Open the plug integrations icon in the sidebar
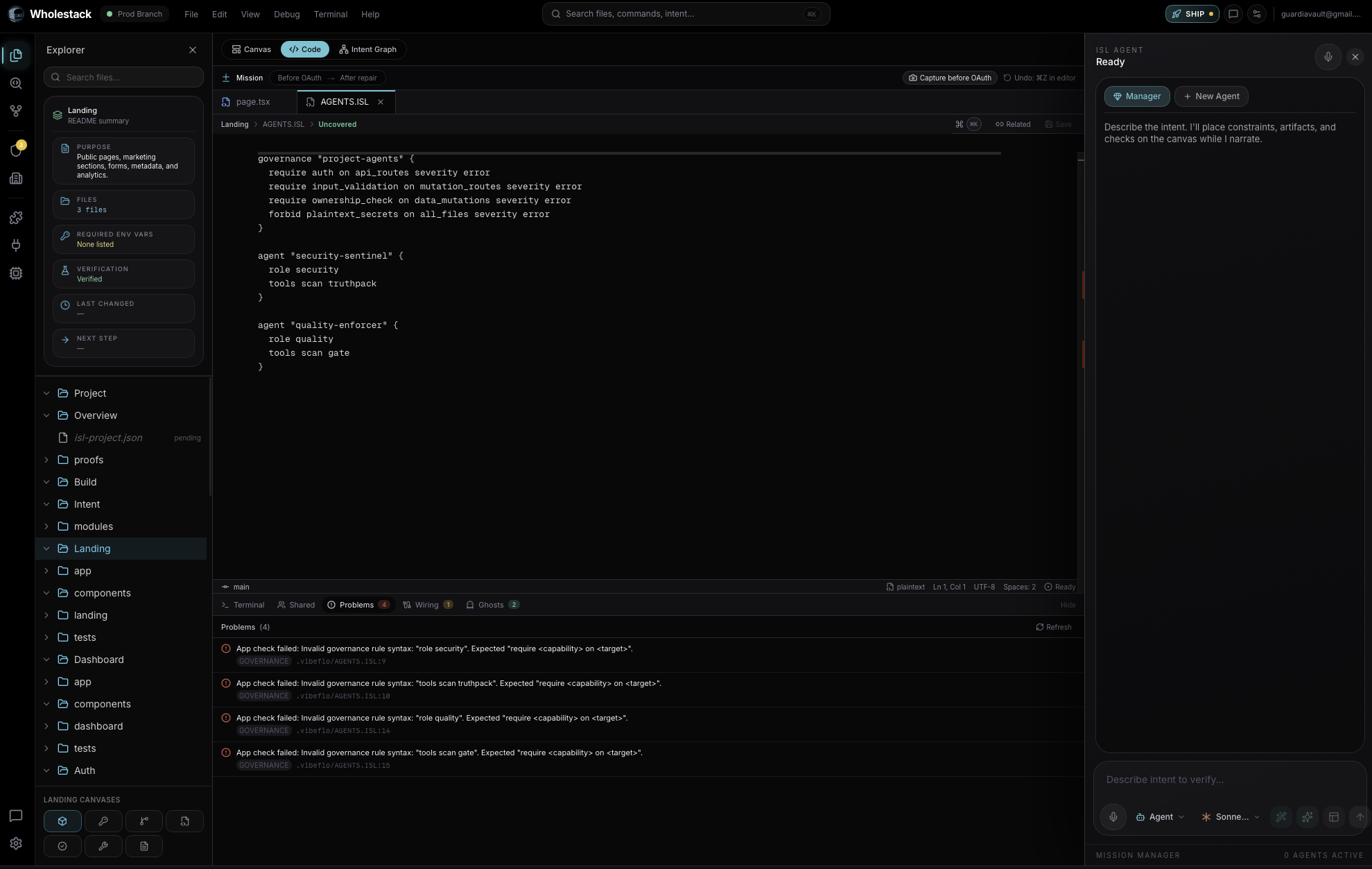 click(16, 246)
